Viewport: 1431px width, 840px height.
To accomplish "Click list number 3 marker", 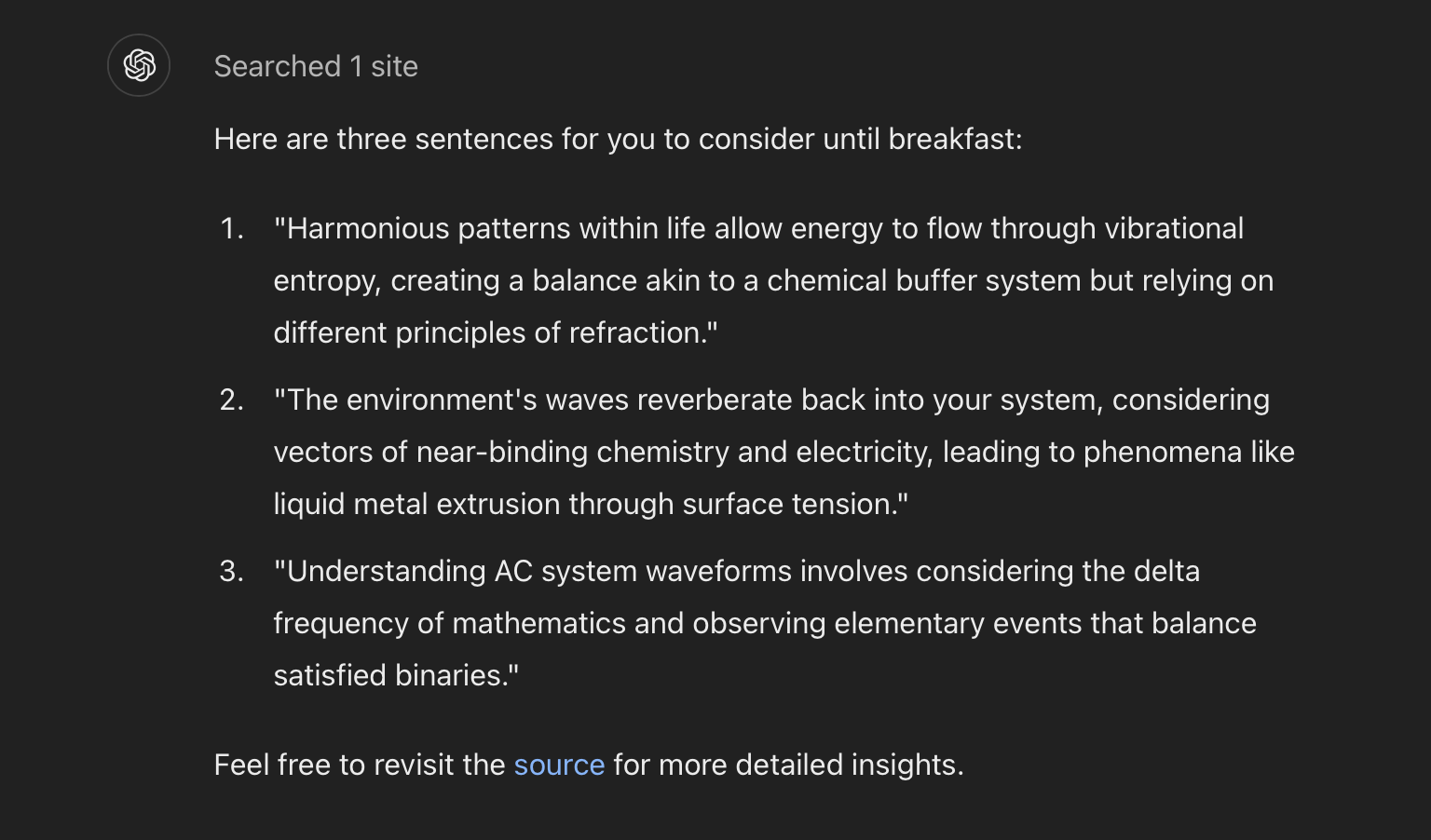I will 231,571.
